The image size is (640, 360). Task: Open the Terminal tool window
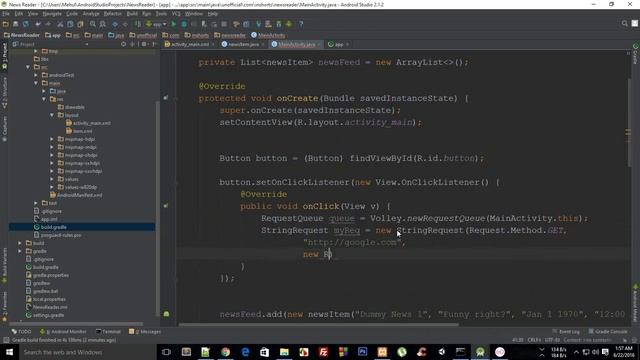[x=108, y=331]
